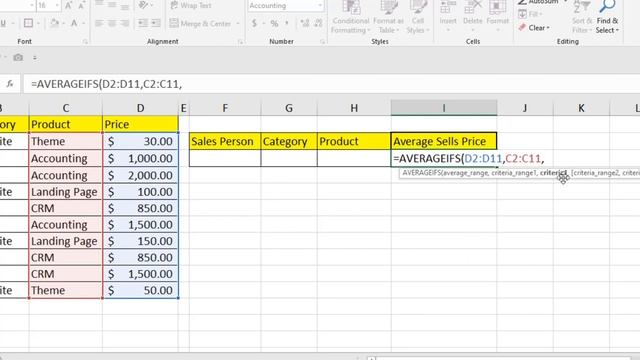
Task: Click the Average Sells Price header cell
Action: pos(444,141)
